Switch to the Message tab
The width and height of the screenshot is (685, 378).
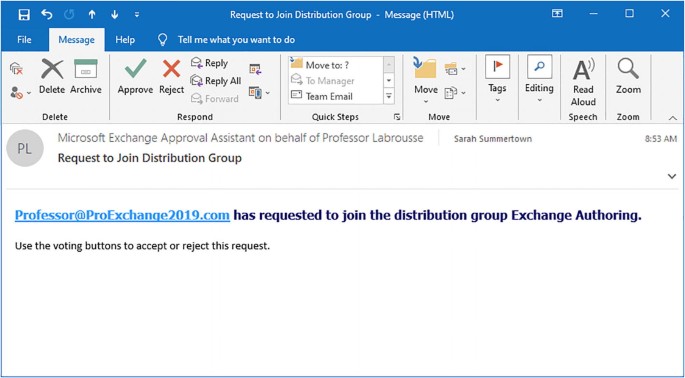tap(76, 40)
